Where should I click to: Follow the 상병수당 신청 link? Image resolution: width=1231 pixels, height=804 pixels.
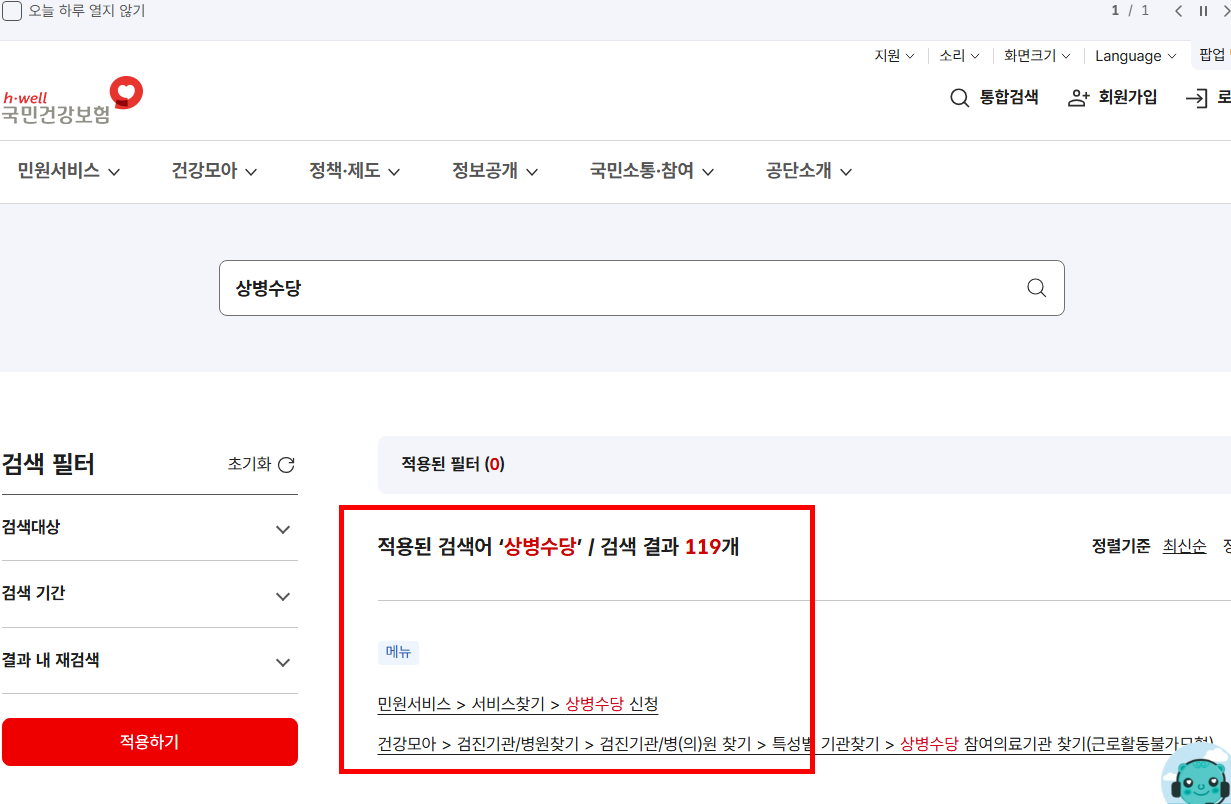(x=613, y=704)
